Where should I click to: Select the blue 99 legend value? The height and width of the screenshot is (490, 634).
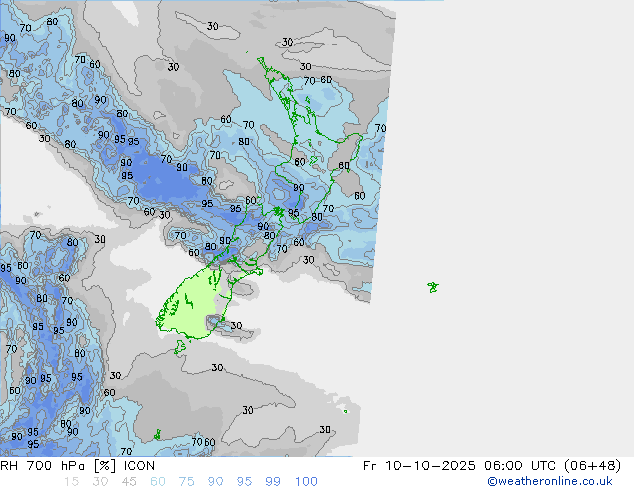point(273,482)
